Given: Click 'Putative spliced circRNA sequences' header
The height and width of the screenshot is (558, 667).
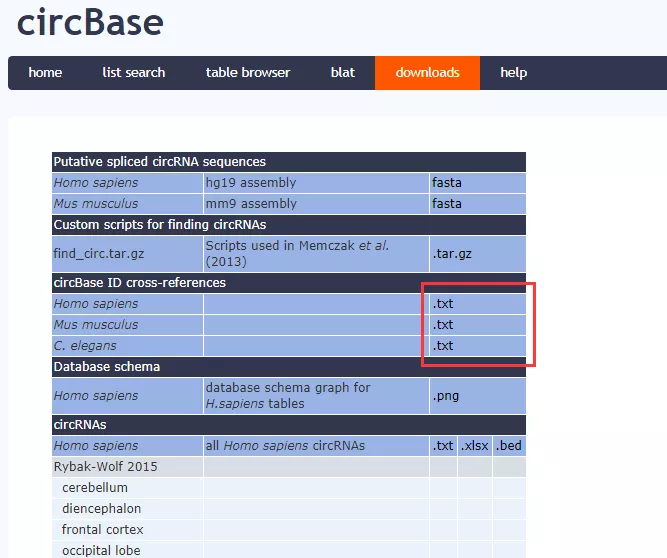Looking at the screenshot, I should (289, 162).
